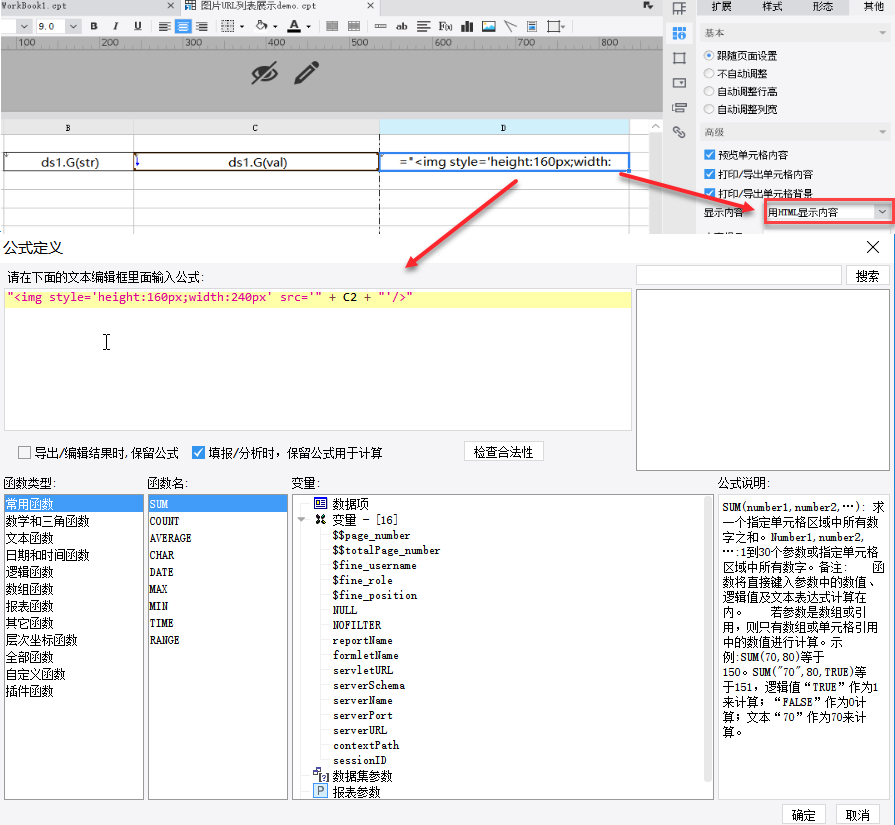Insert an image with the picture icon
Viewport: 895px width, 825px height.
tap(489, 26)
